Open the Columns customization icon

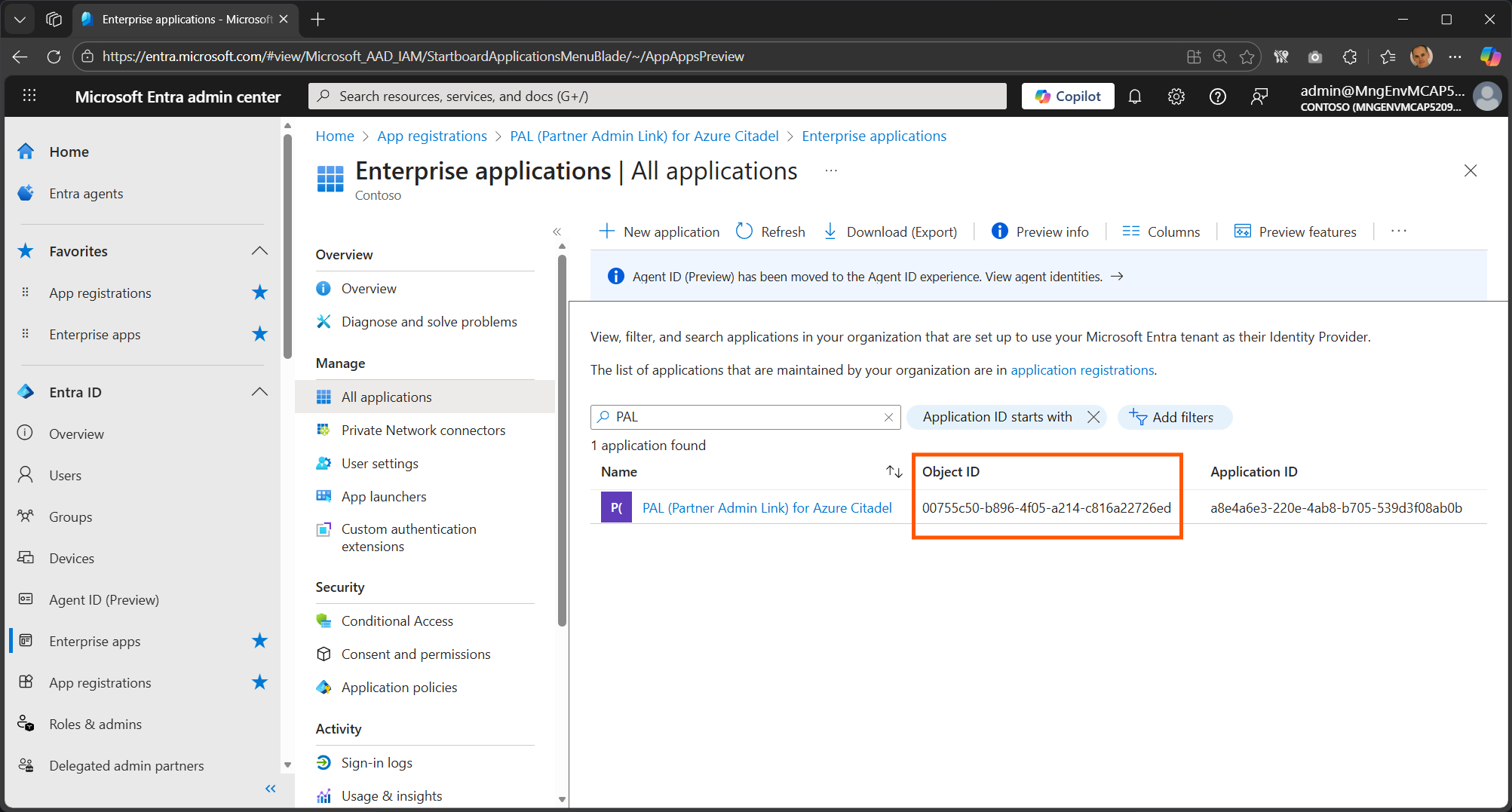pyautogui.click(x=1130, y=231)
